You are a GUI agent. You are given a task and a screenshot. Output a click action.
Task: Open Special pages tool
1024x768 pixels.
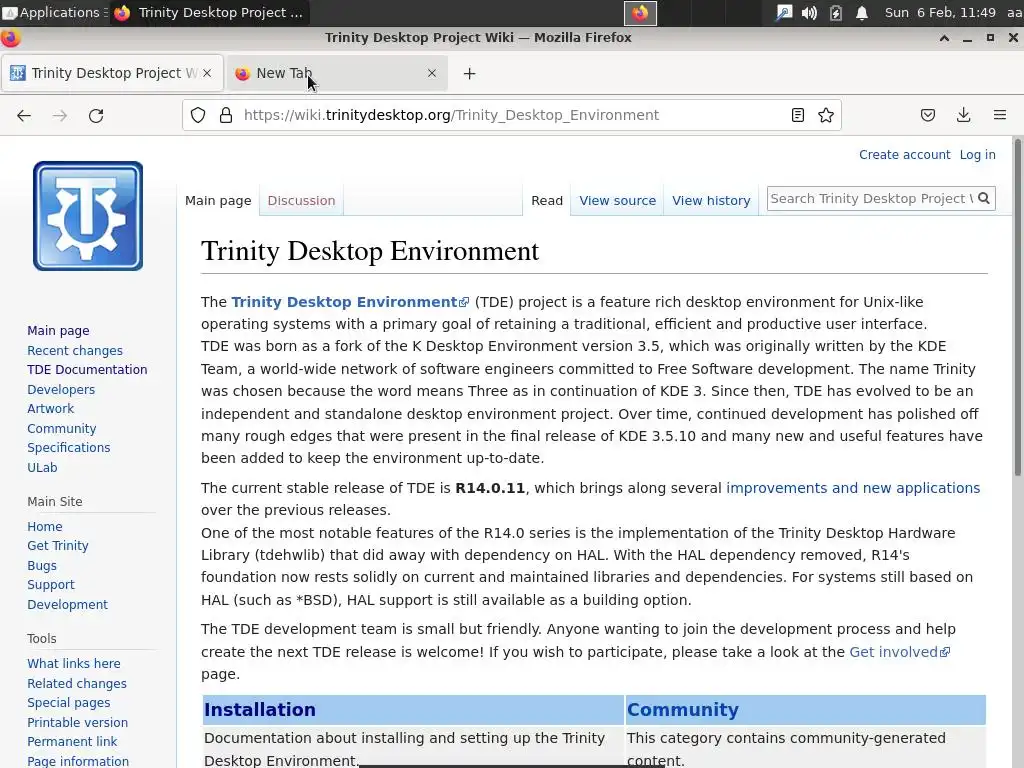coord(69,703)
